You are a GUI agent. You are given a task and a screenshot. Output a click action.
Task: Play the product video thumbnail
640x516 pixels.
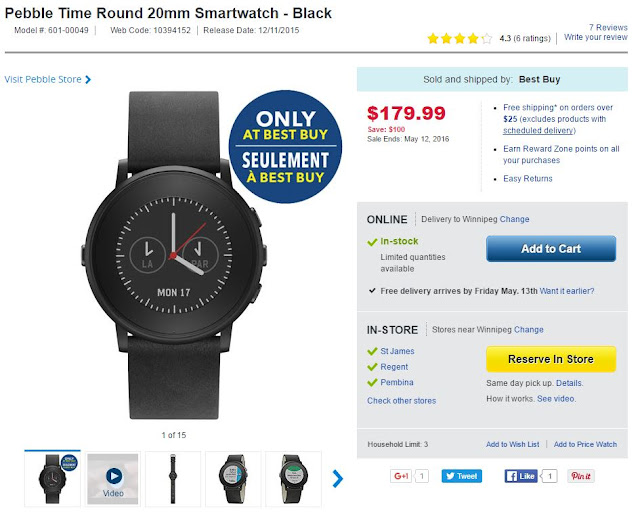click(112, 478)
